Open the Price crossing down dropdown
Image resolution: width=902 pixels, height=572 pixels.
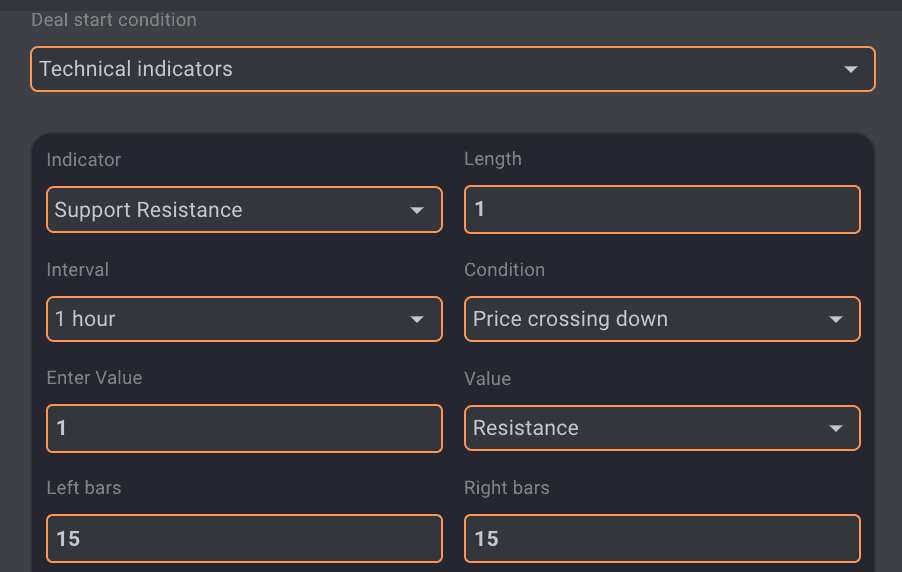[648, 319]
